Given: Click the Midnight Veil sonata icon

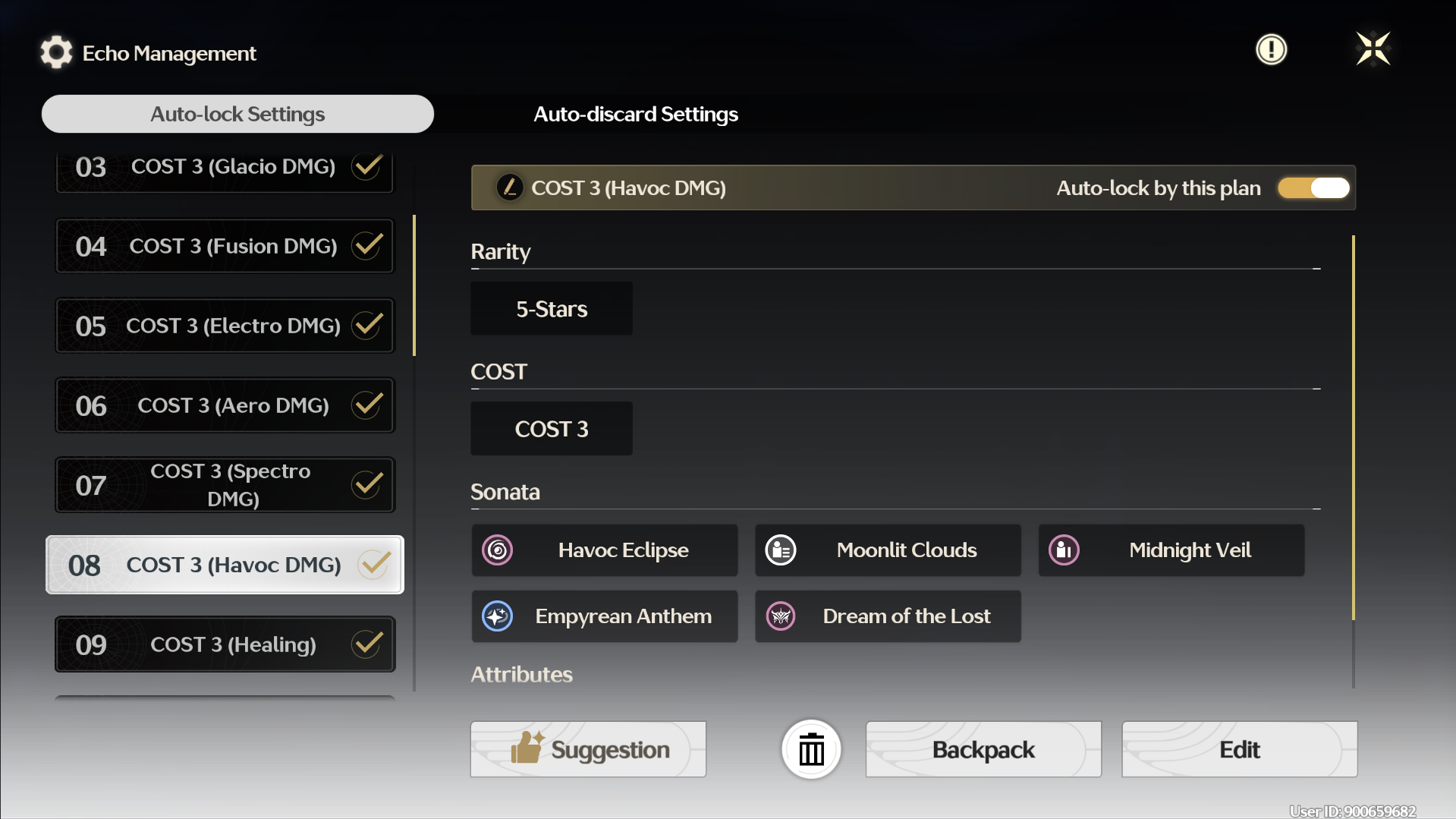Looking at the screenshot, I should click(x=1064, y=550).
